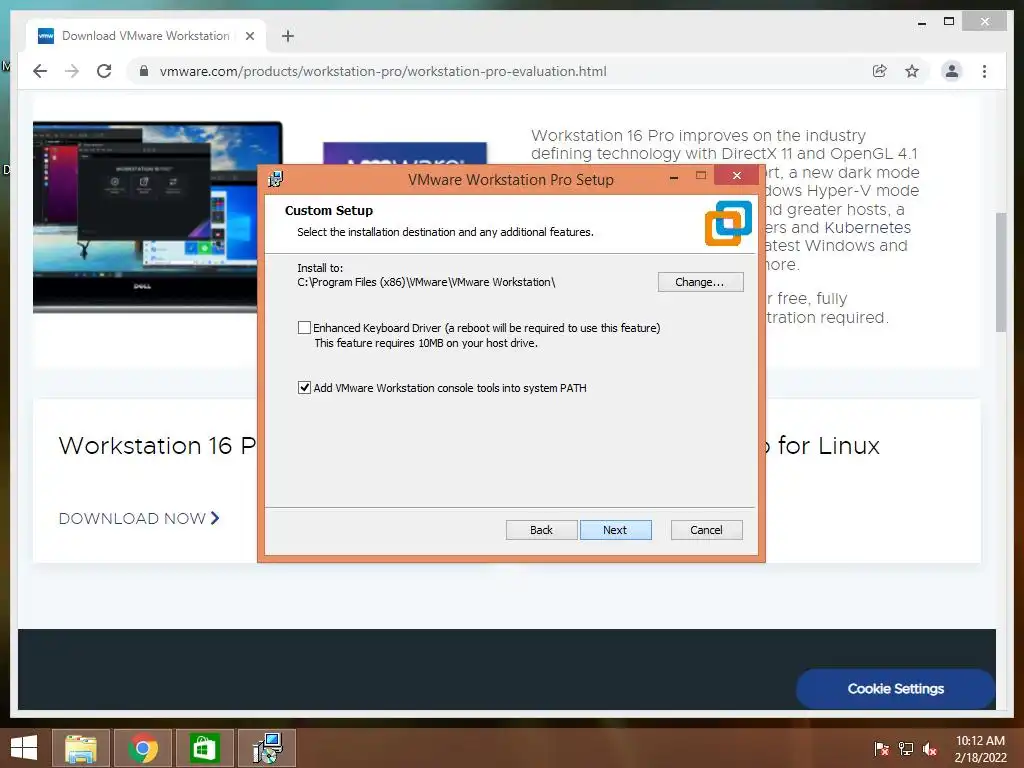The width and height of the screenshot is (1024, 768).
Task: Close the VMware Workstation Pro Setup dialog
Action: point(737,176)
